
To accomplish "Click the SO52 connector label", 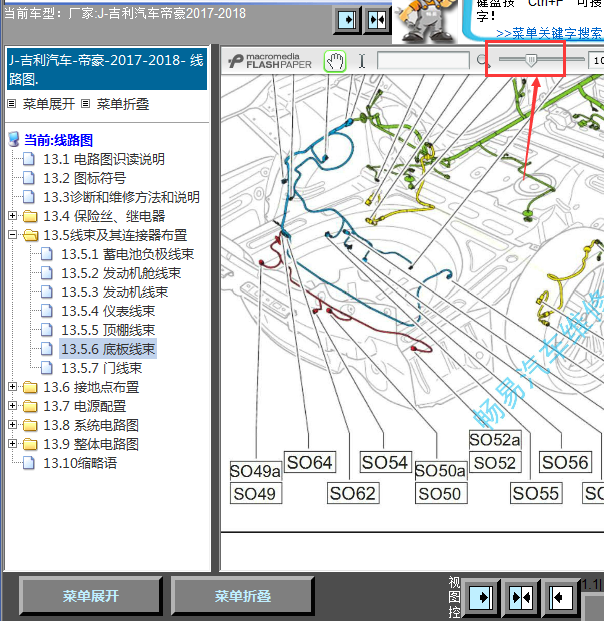I will (x=495, y=462).
